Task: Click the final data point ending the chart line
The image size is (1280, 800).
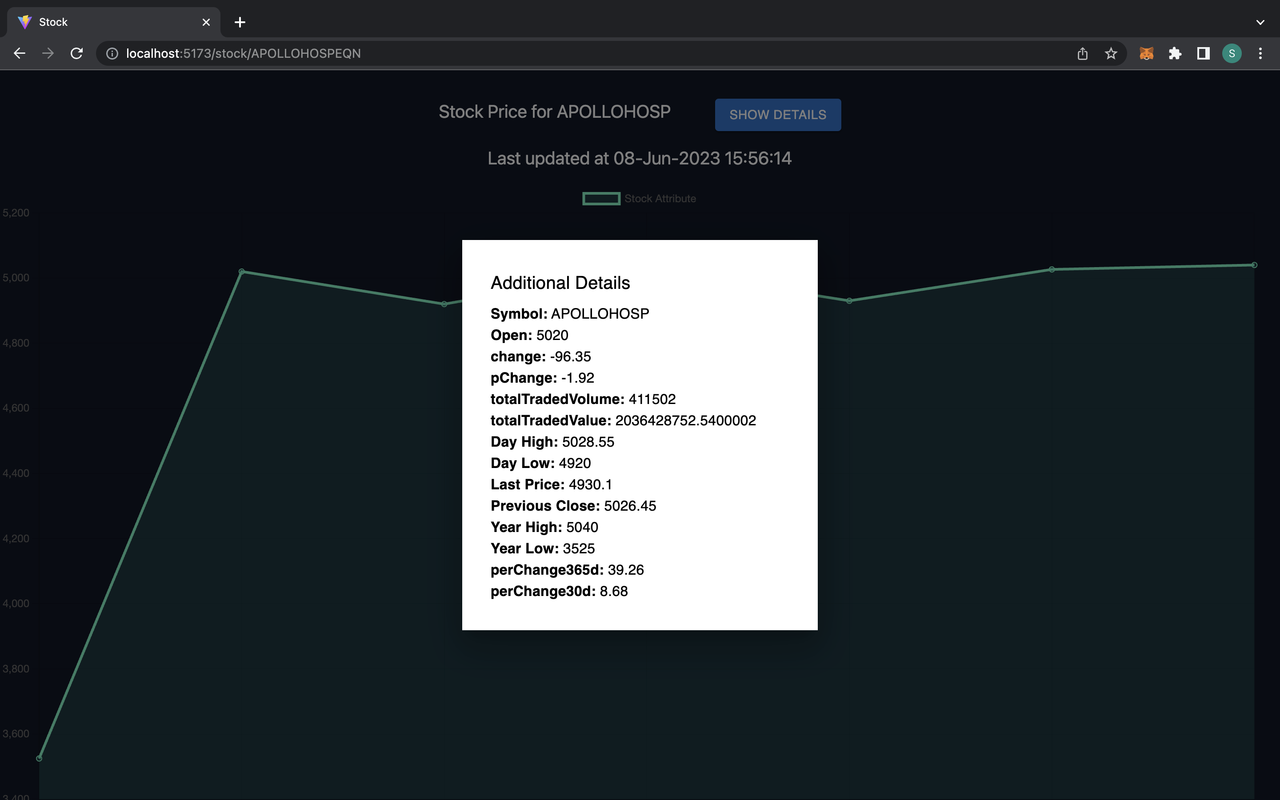Action: (x=1254, y=265)
